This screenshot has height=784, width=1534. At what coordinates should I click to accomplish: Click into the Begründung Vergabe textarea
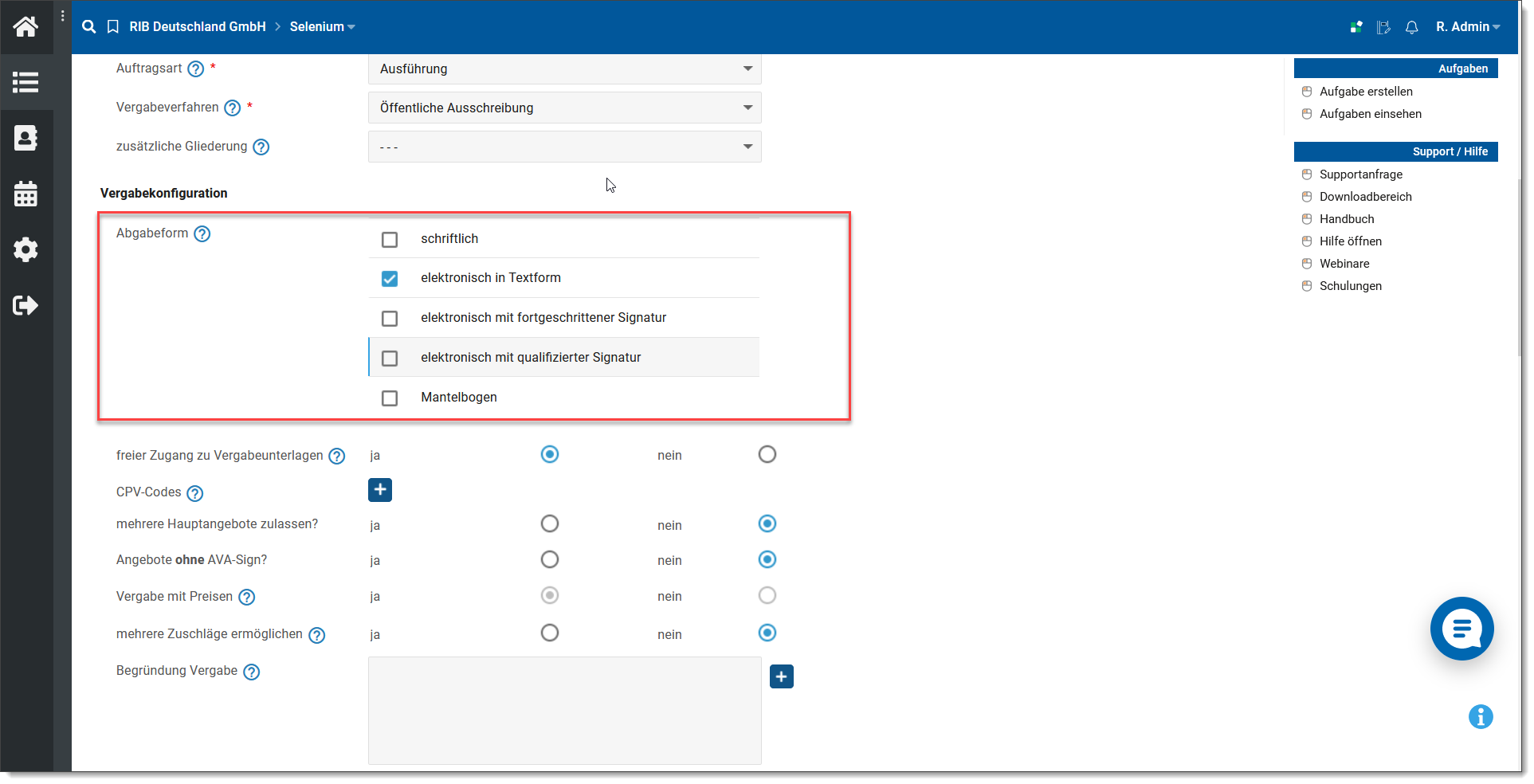pos(565,711)
